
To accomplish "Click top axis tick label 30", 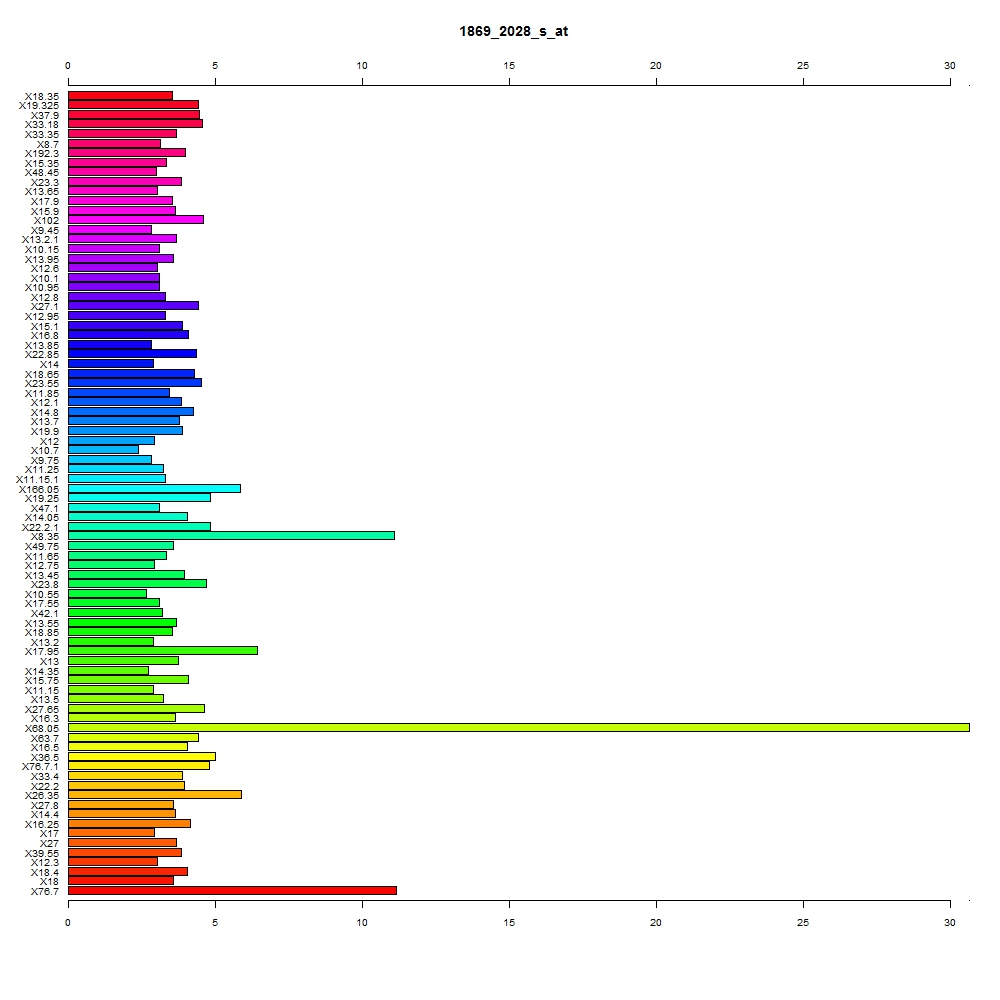I will click(950, 66).
